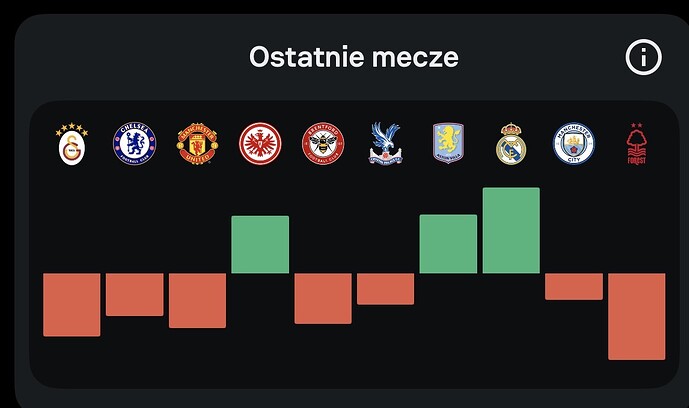
Task: Click the short red Manchester City bar
Action: pos(574,286)
